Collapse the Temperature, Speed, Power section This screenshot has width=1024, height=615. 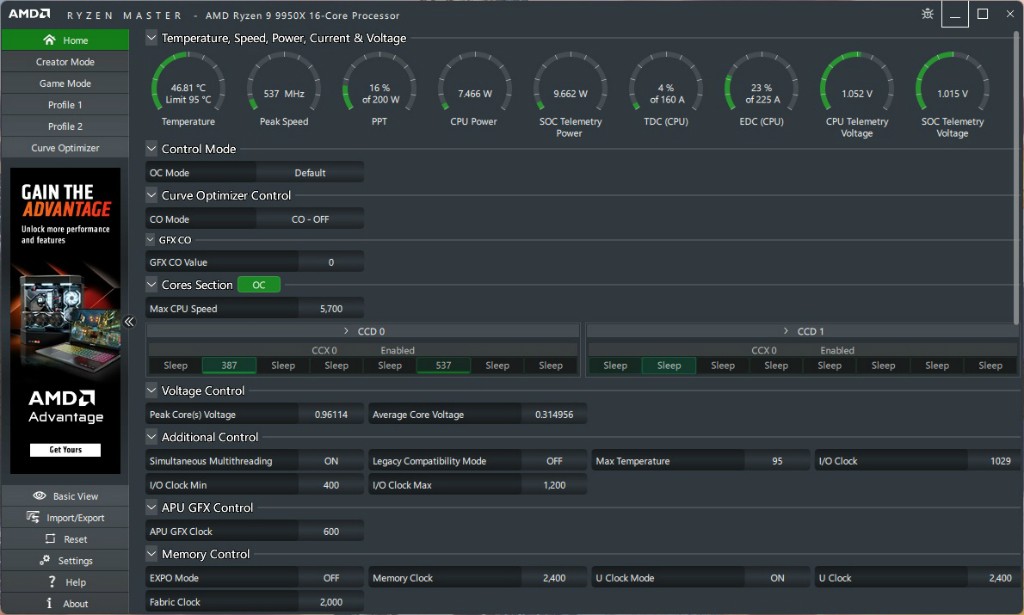152,38
